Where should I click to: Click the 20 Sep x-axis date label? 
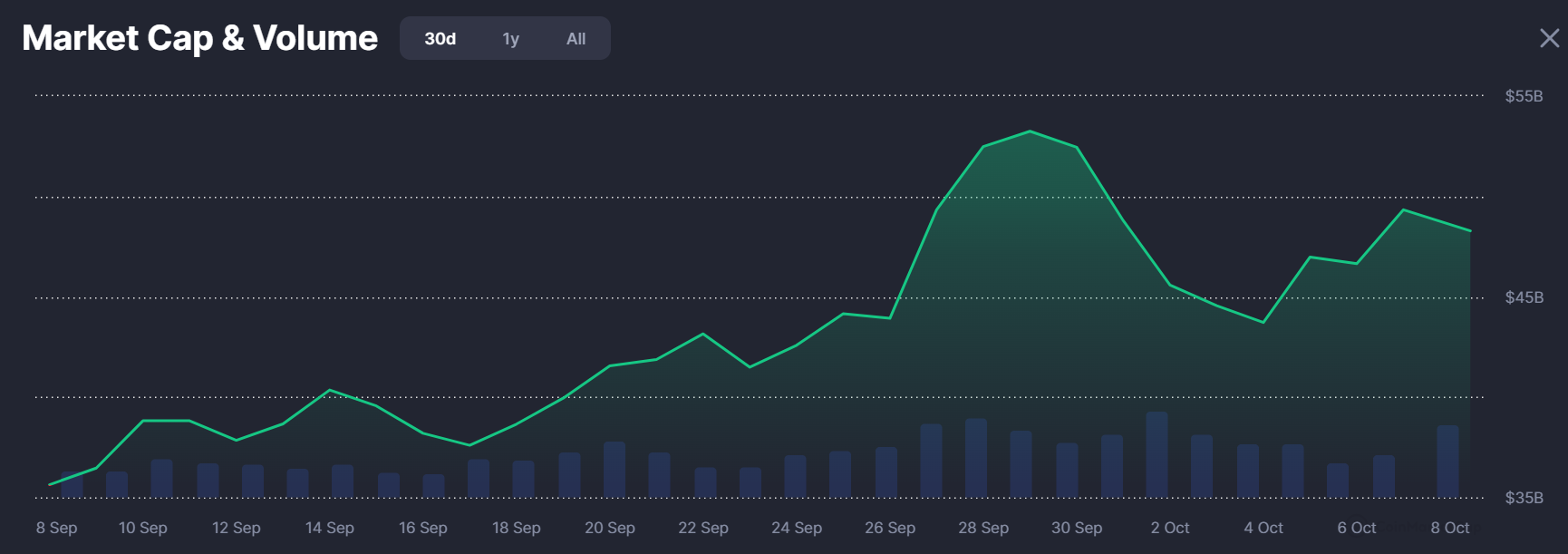coord(610,528)
